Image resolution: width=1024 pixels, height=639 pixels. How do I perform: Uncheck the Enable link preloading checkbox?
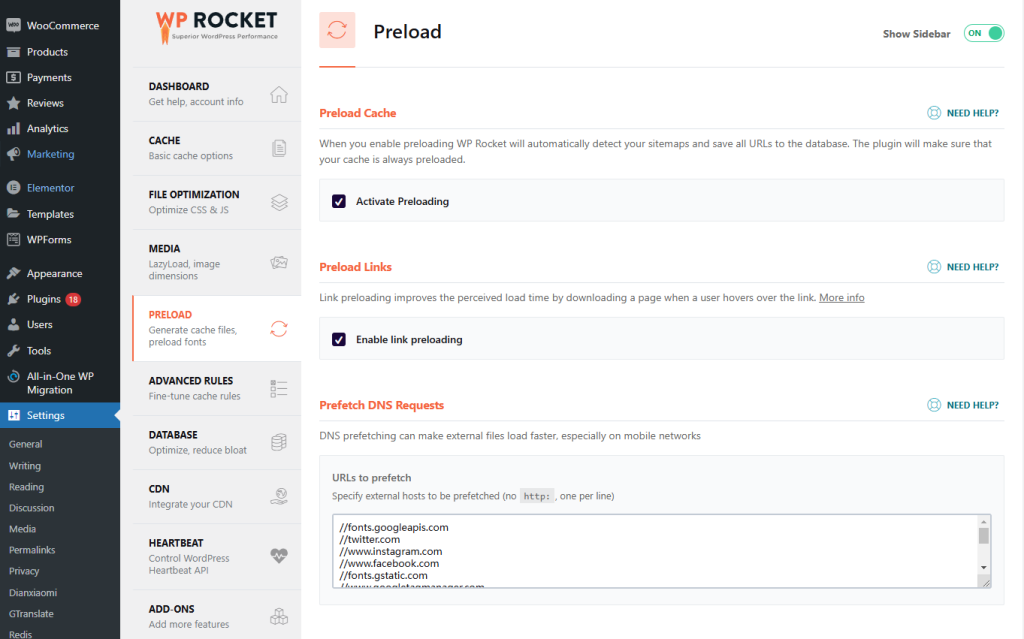(x=339, y=340)
